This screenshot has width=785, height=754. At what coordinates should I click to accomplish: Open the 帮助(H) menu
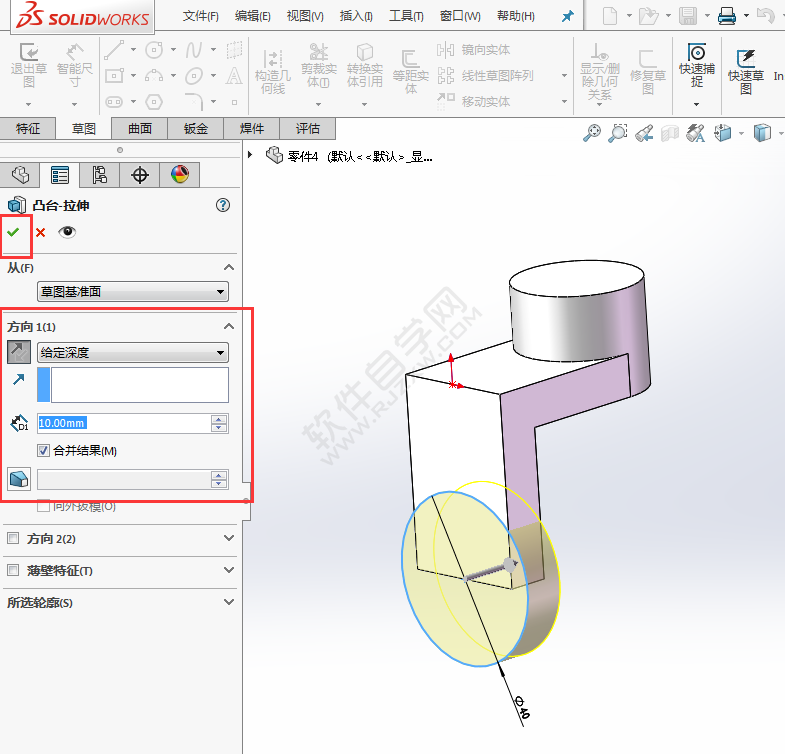point(516,16)
